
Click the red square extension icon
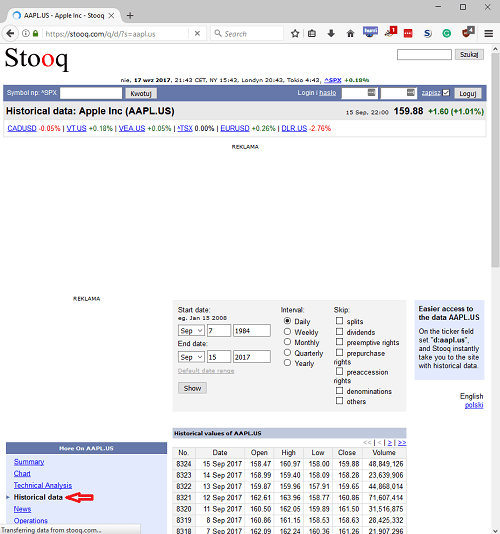point(408,33)
